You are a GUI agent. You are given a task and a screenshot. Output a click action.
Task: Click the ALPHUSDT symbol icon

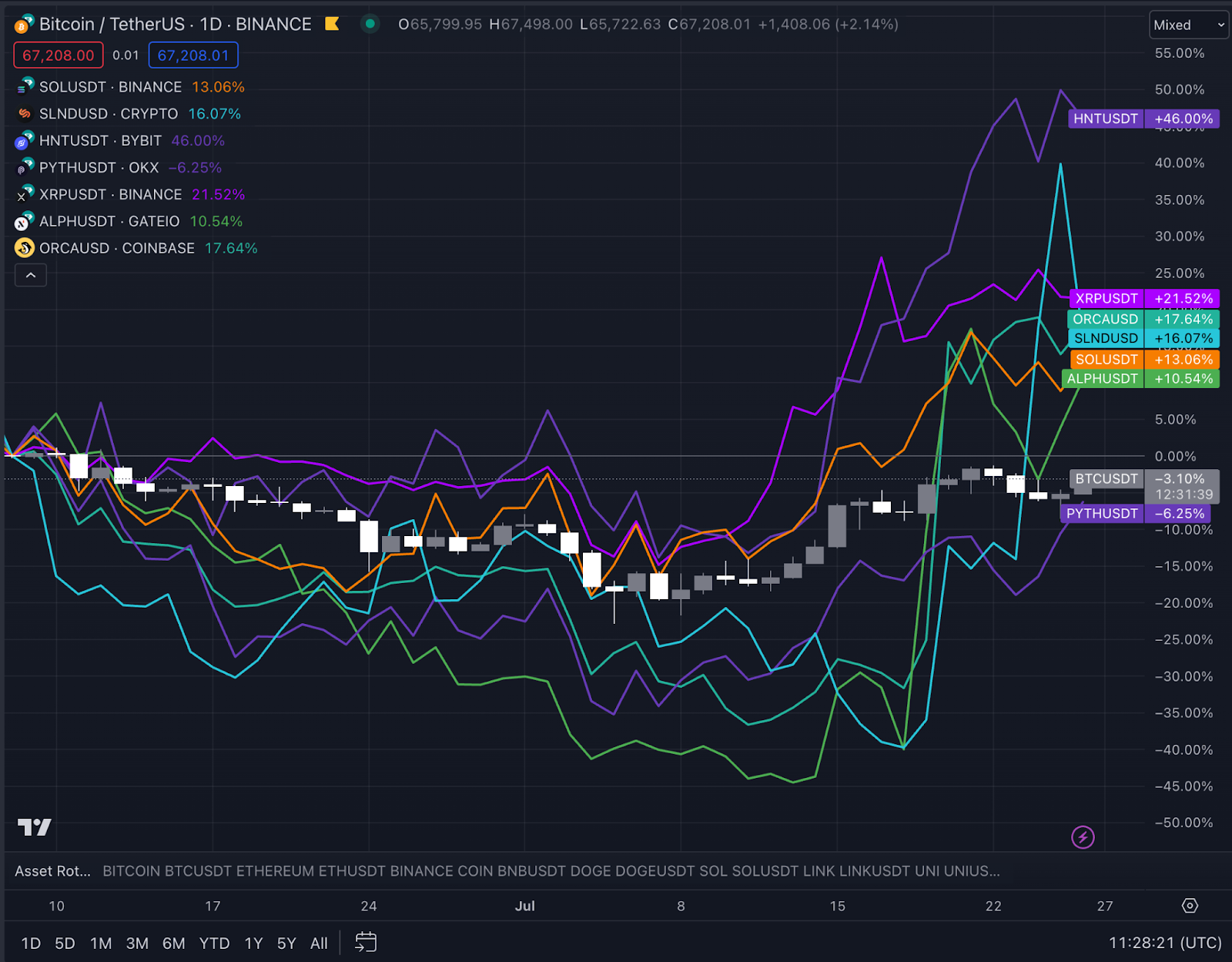pyautogui.click(x=25, y=222)
